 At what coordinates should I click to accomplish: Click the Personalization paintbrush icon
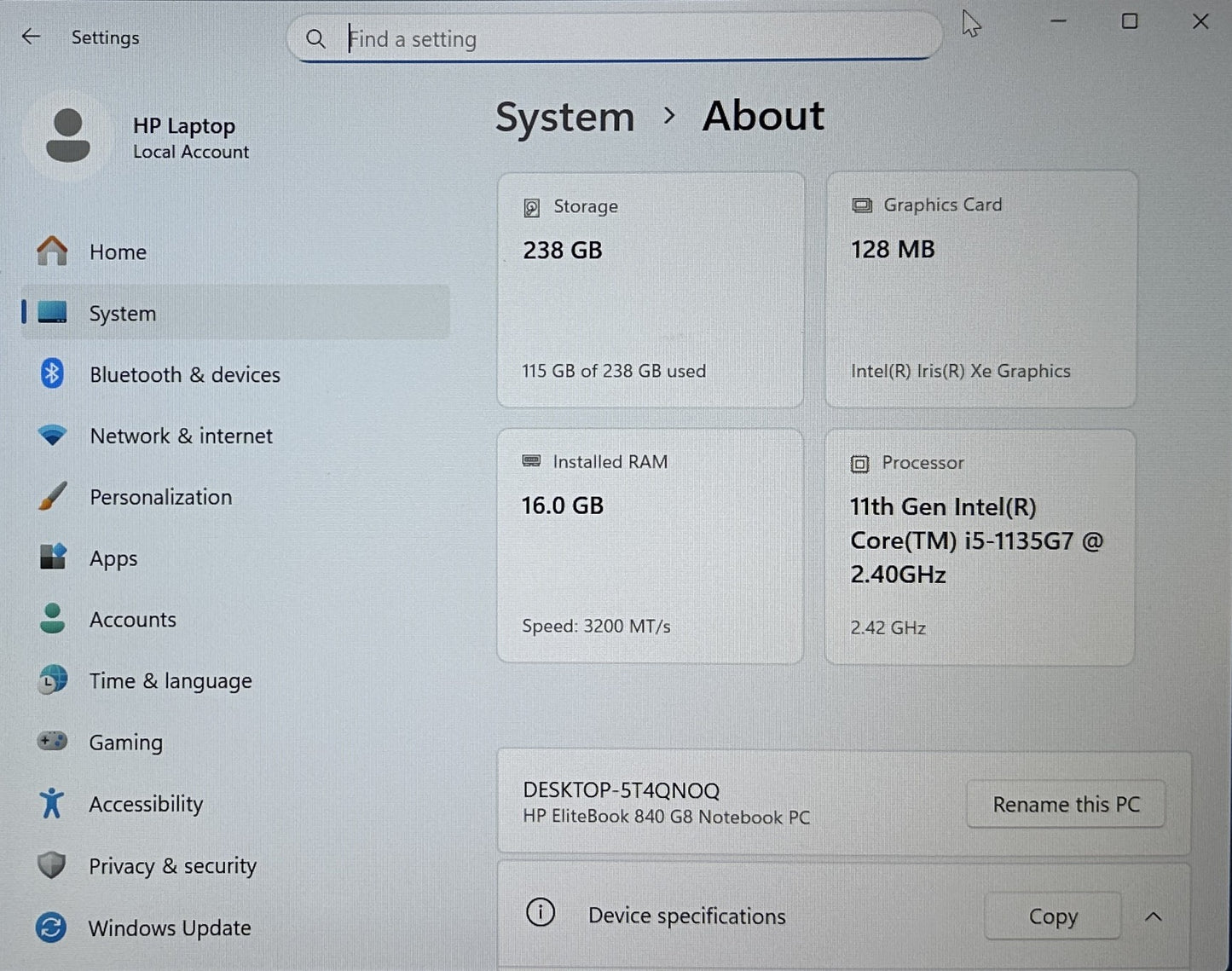pos(52,497)
